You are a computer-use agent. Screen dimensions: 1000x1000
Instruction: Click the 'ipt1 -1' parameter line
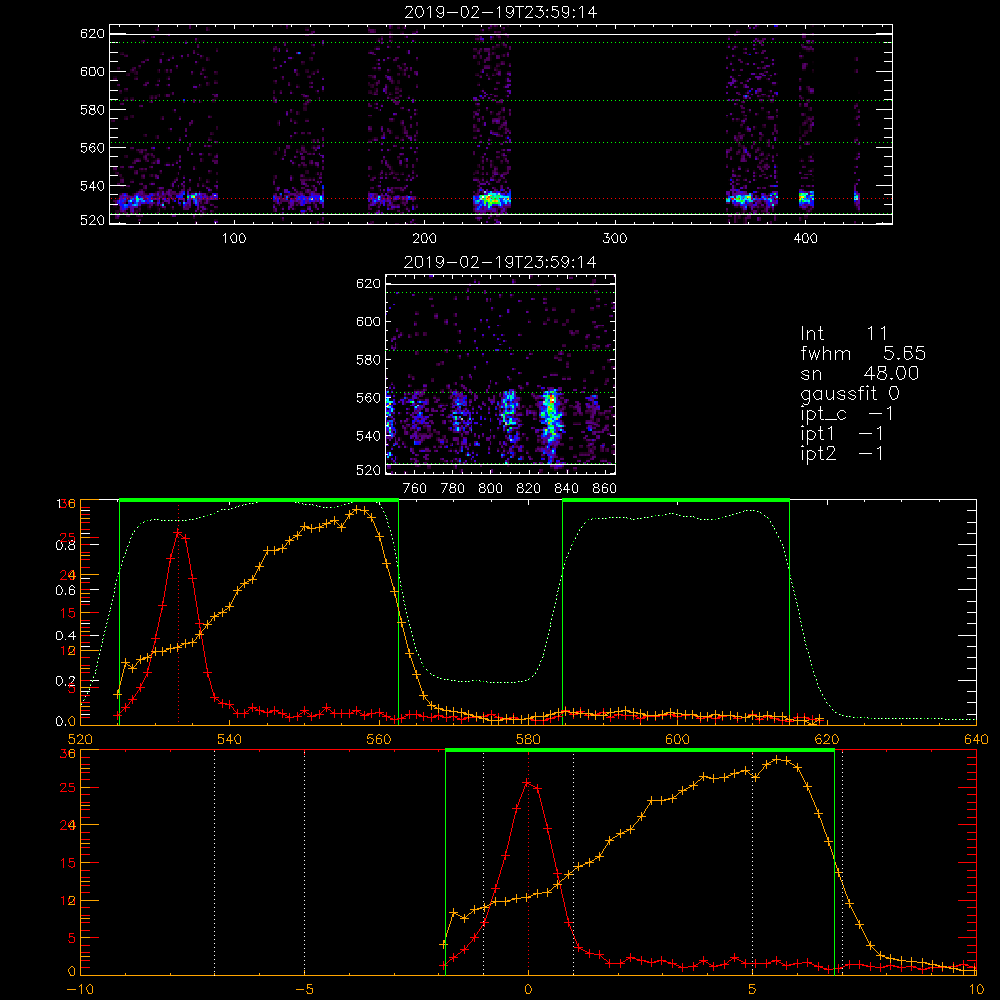pos(842,434)
